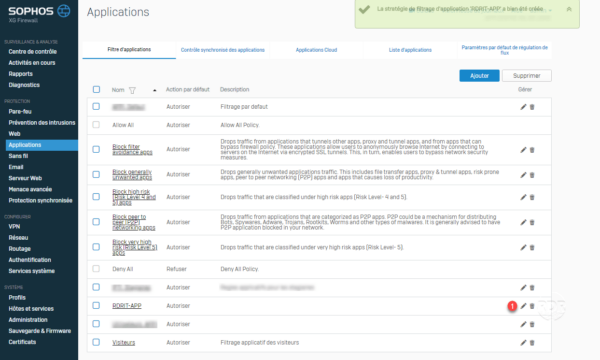
Task: Collapse the success notification with chevron
Action: click(x=569, y=9)
